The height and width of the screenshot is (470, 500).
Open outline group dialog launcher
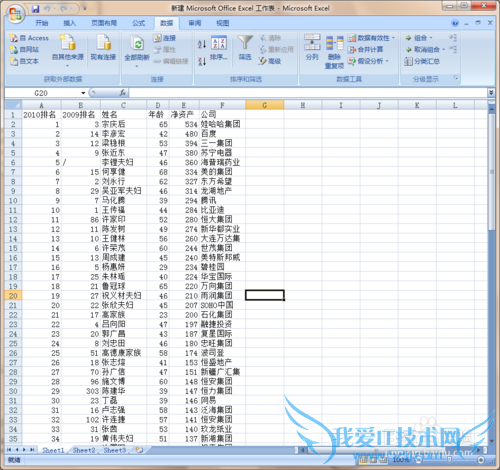(456, 79)
